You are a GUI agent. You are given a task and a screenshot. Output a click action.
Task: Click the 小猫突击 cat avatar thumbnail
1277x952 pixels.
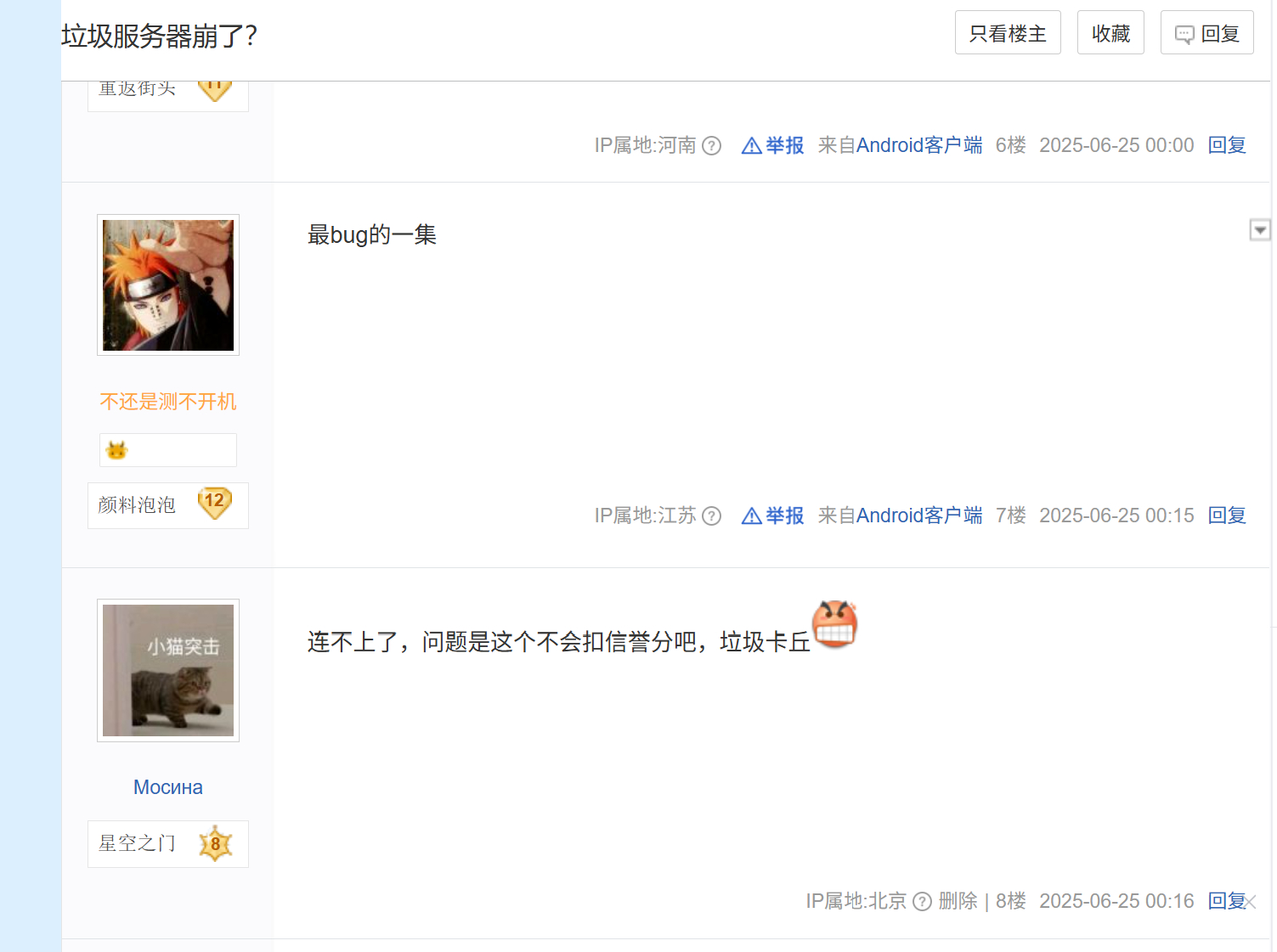[168, 671]
